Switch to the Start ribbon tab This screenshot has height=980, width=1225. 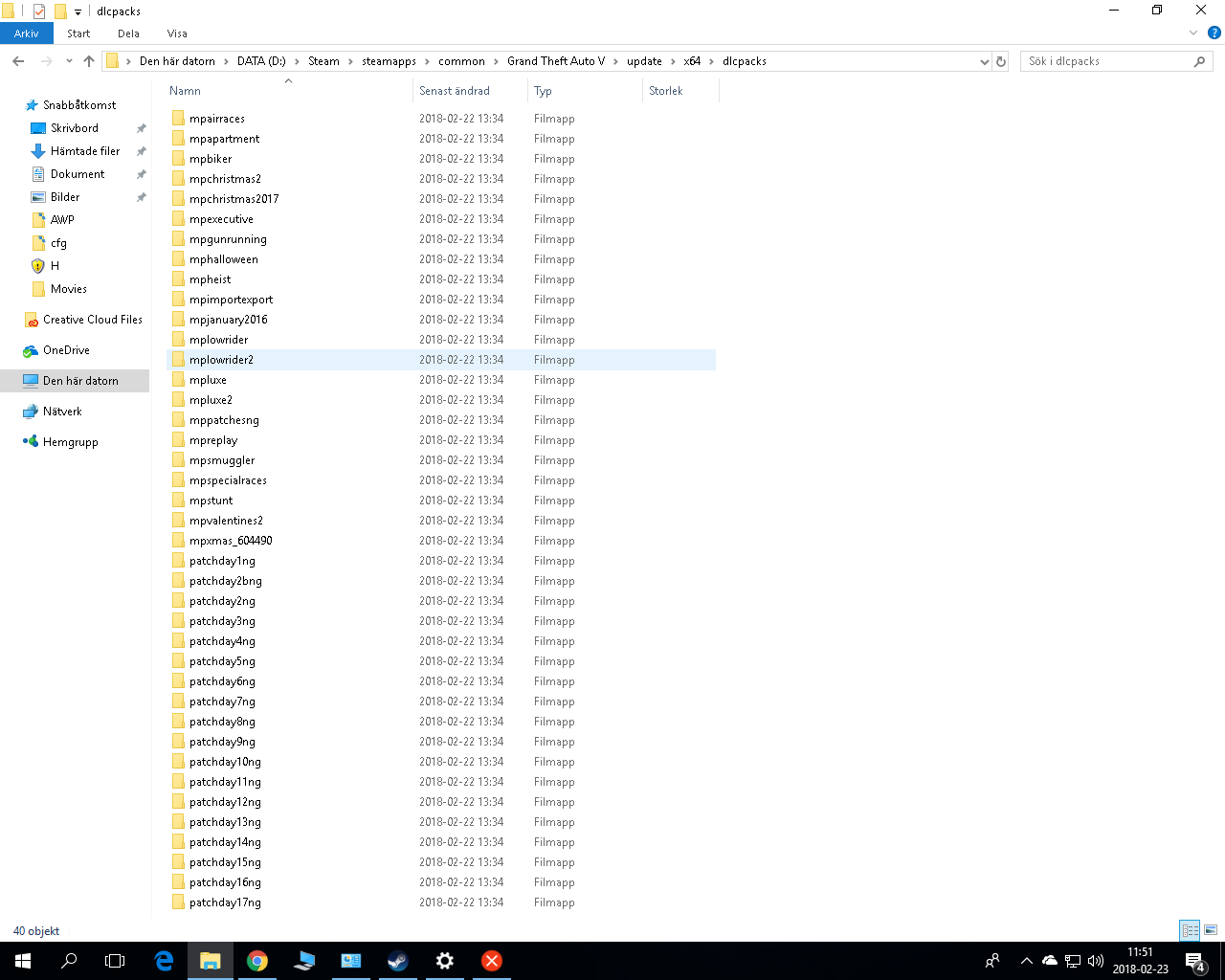coord(78,33)
